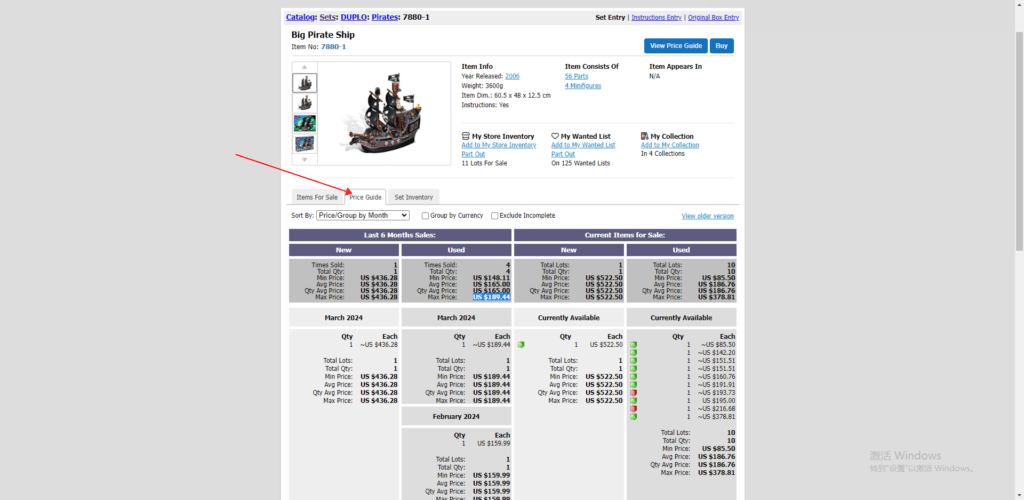Open the 4 Minifigures link
Viewport: 1024px width, 500px height.
[583, 86]
